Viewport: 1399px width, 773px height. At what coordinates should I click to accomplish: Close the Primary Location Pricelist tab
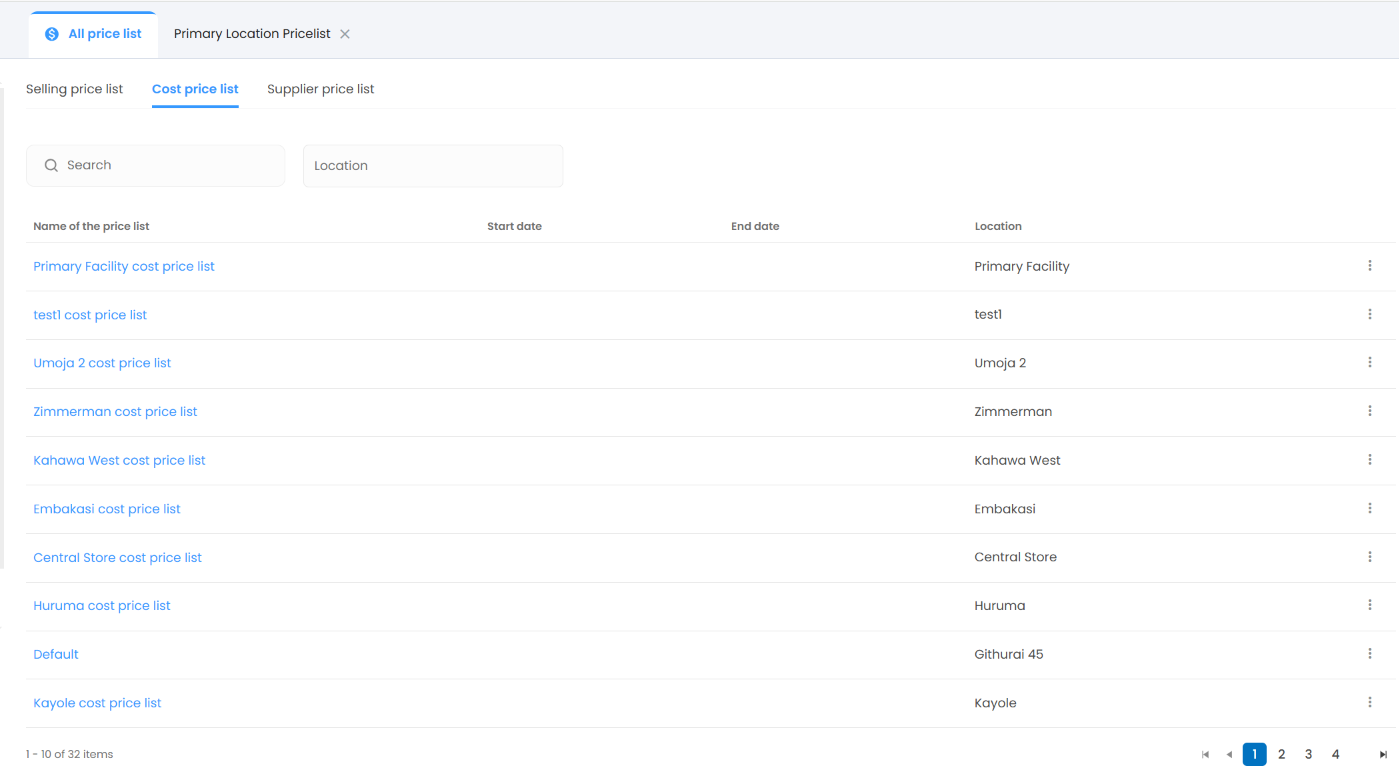[x=345, y=34]
